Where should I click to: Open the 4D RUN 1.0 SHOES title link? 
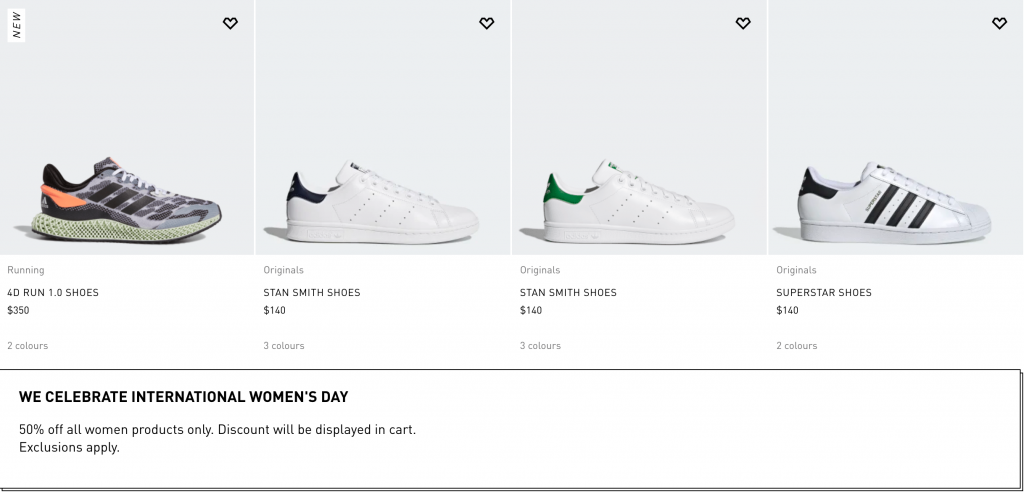[x=53, y=293]
